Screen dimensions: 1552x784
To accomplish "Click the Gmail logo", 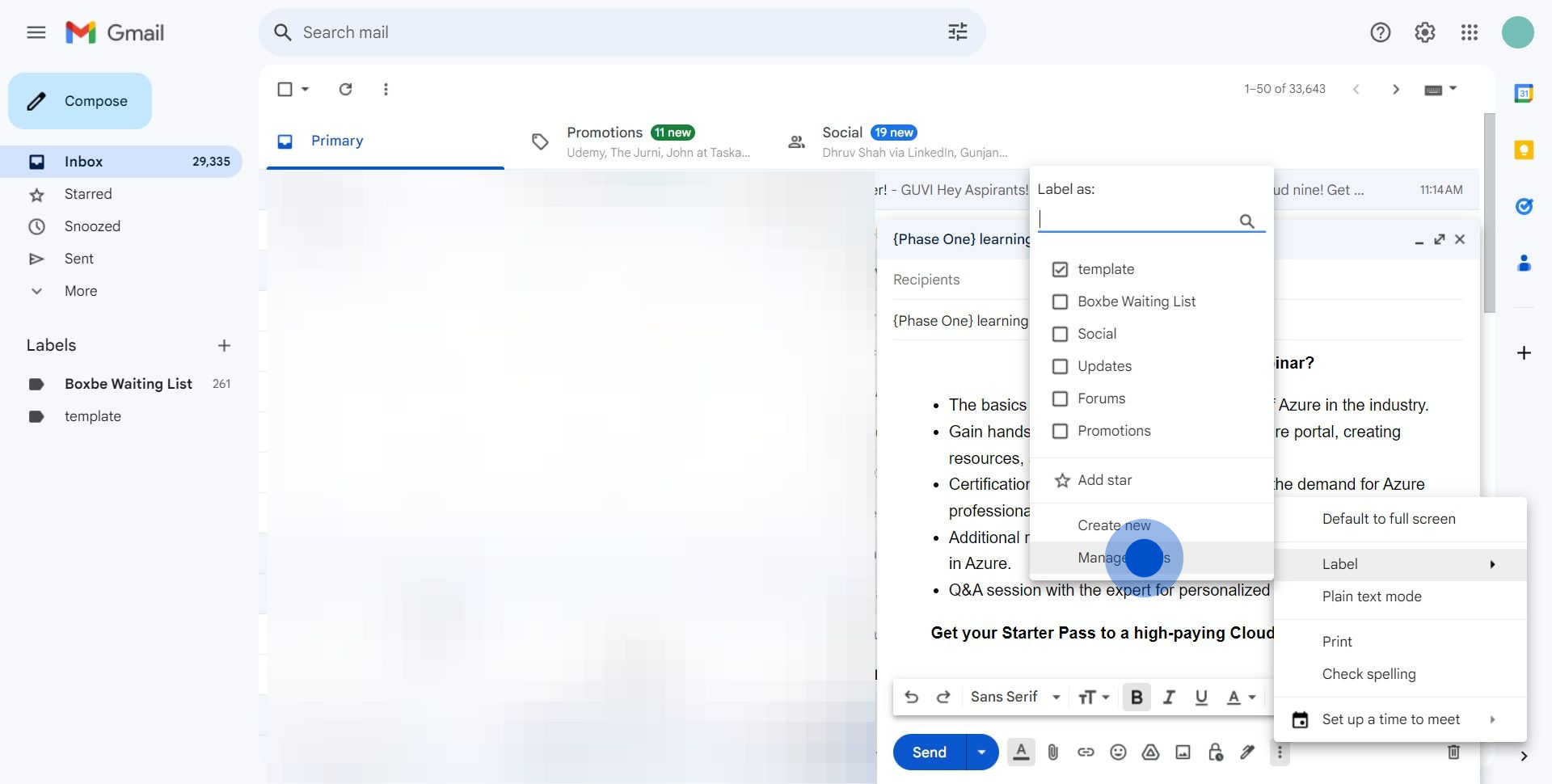I will coord(114,32).
